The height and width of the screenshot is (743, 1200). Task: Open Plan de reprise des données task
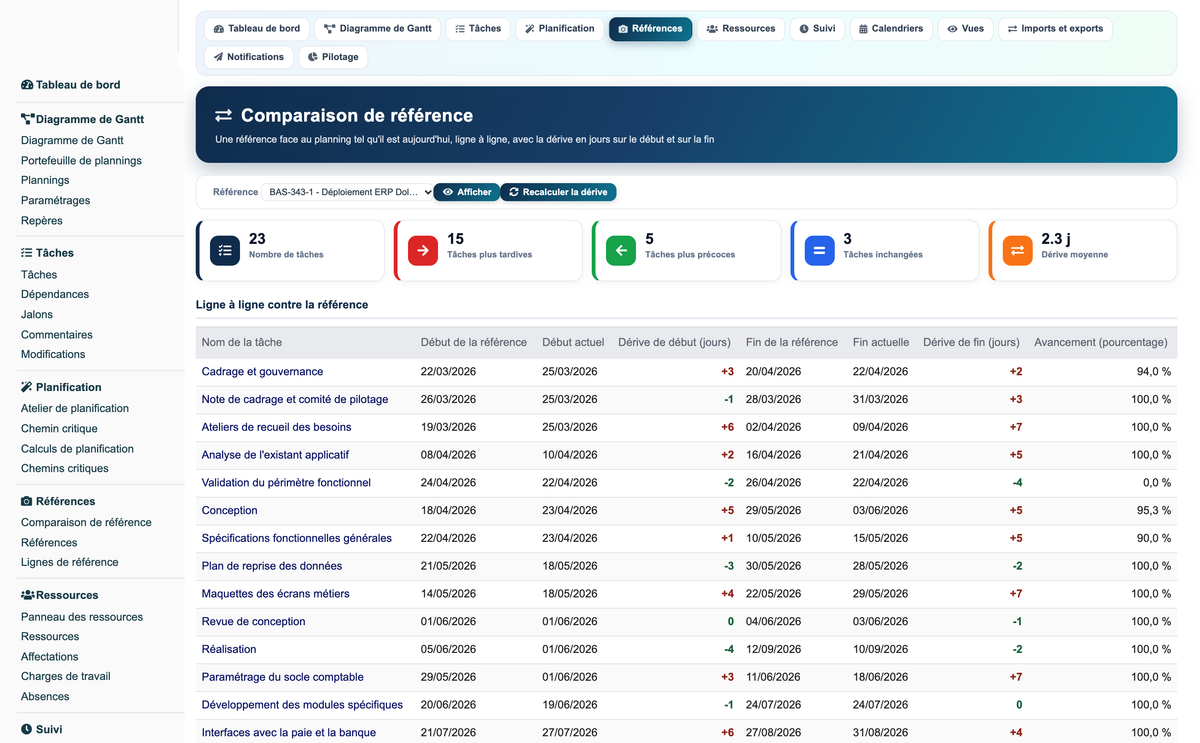coord(272,566)
